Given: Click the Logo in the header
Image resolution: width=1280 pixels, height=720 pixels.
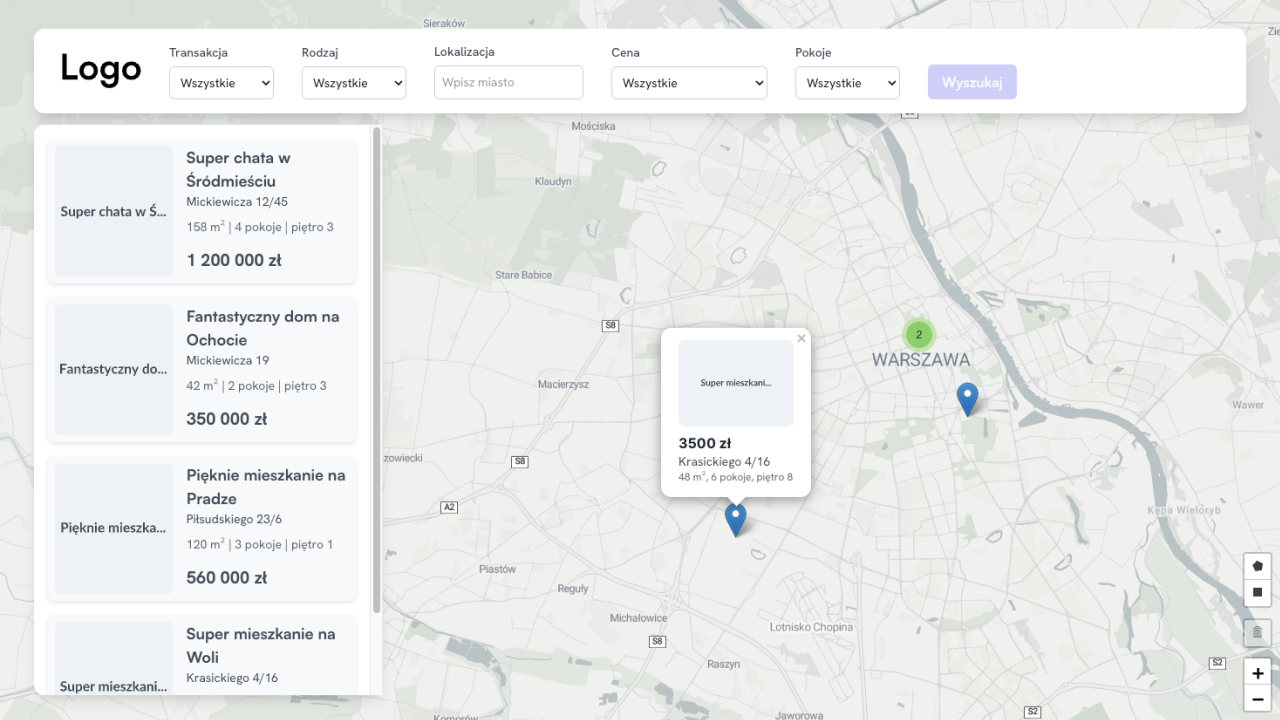Looking at the screenshot, I should coord(100,69).
